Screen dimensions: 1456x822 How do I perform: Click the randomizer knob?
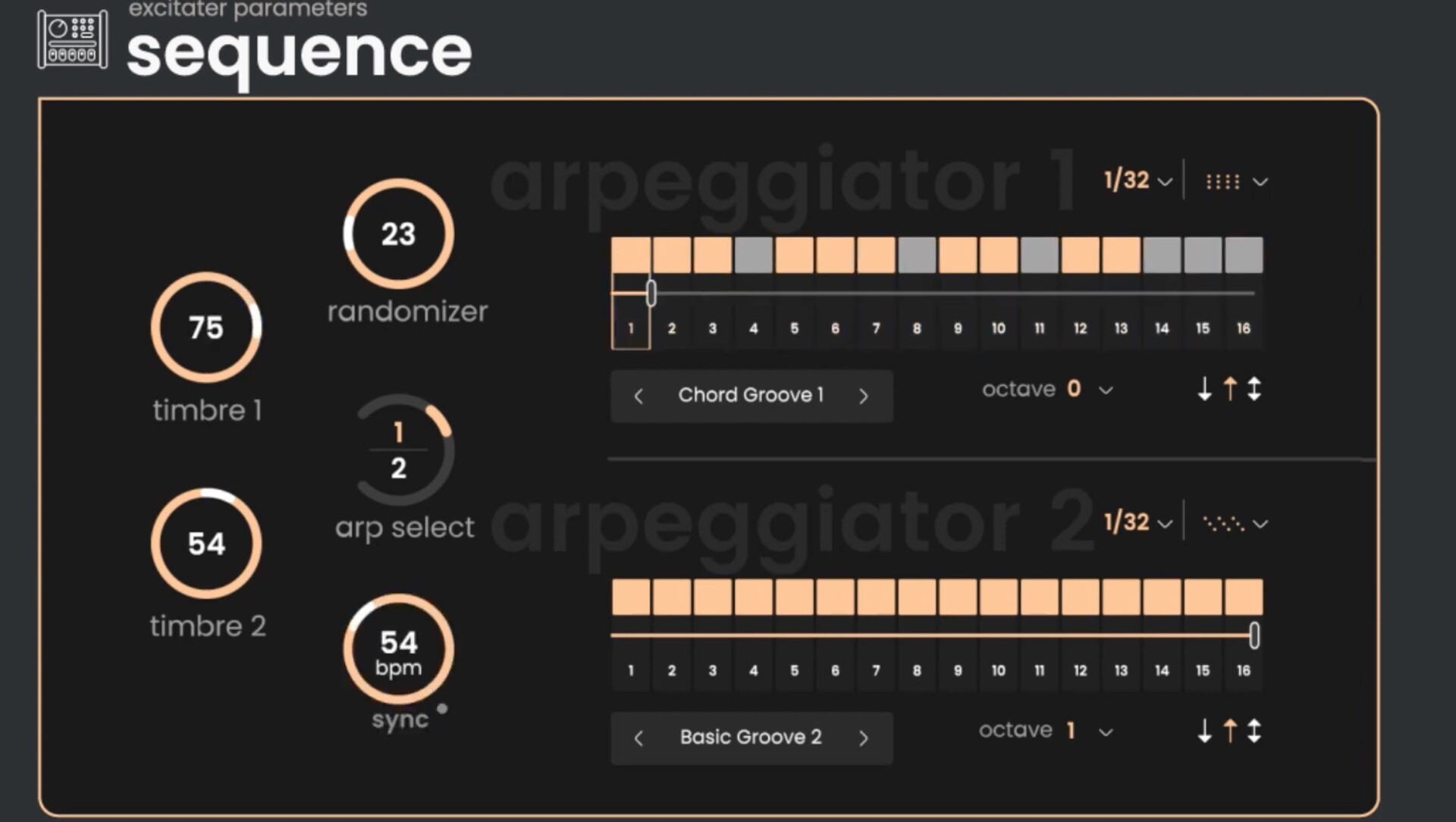(398, 234)
